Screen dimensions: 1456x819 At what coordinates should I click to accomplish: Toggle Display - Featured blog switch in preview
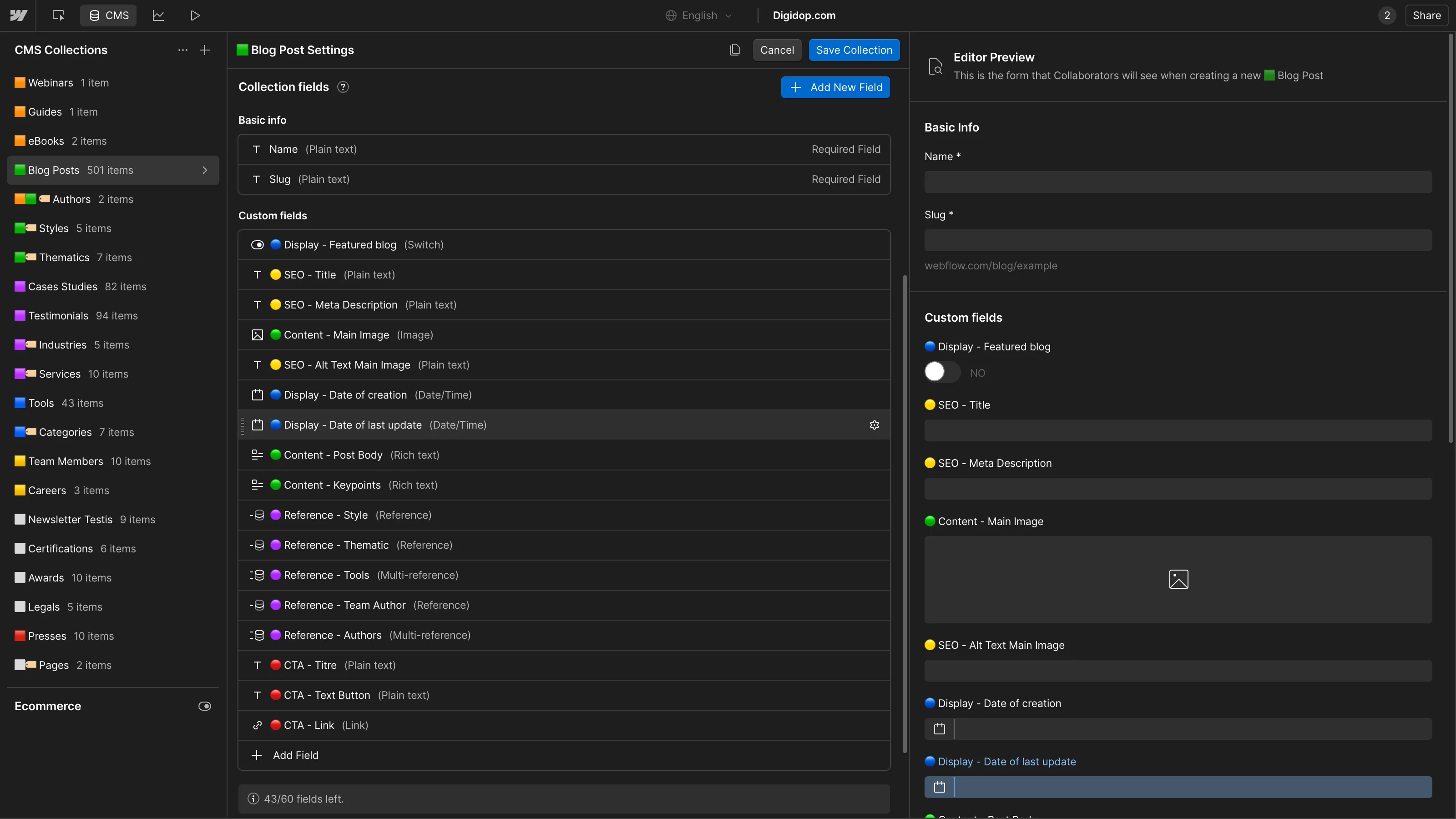tap(942, 372)
